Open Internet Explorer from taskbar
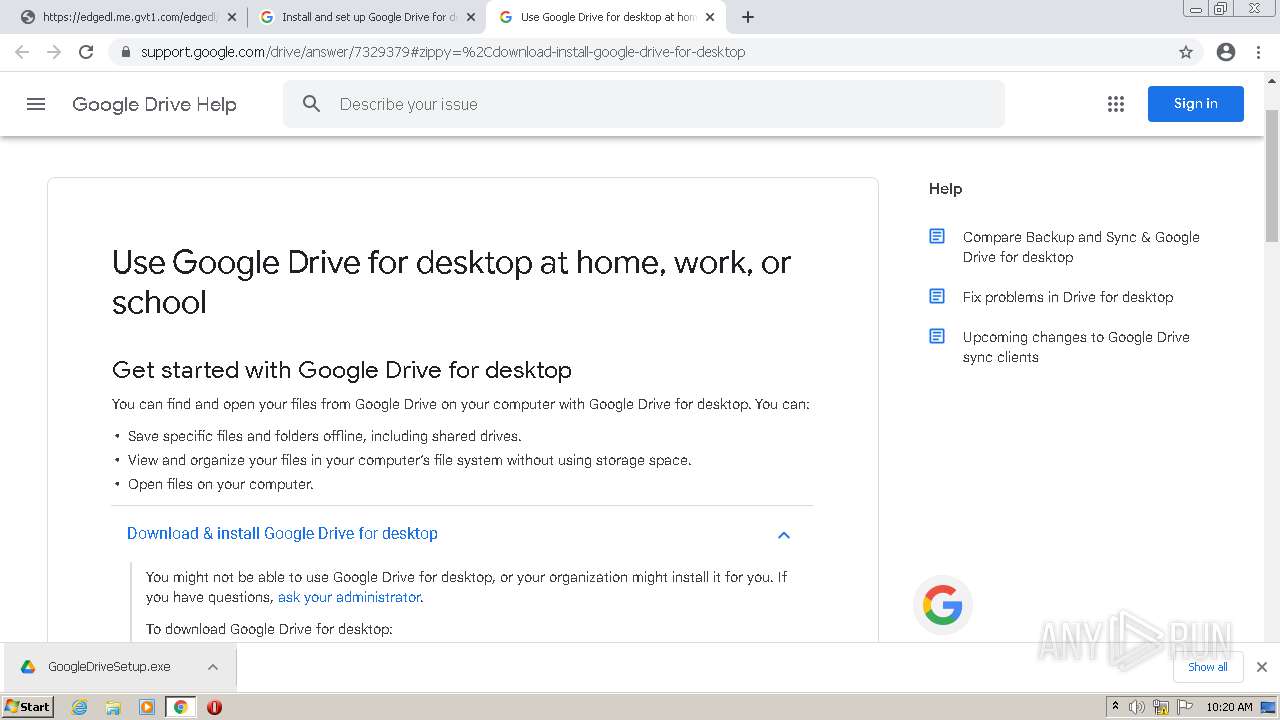 (80, 707)
